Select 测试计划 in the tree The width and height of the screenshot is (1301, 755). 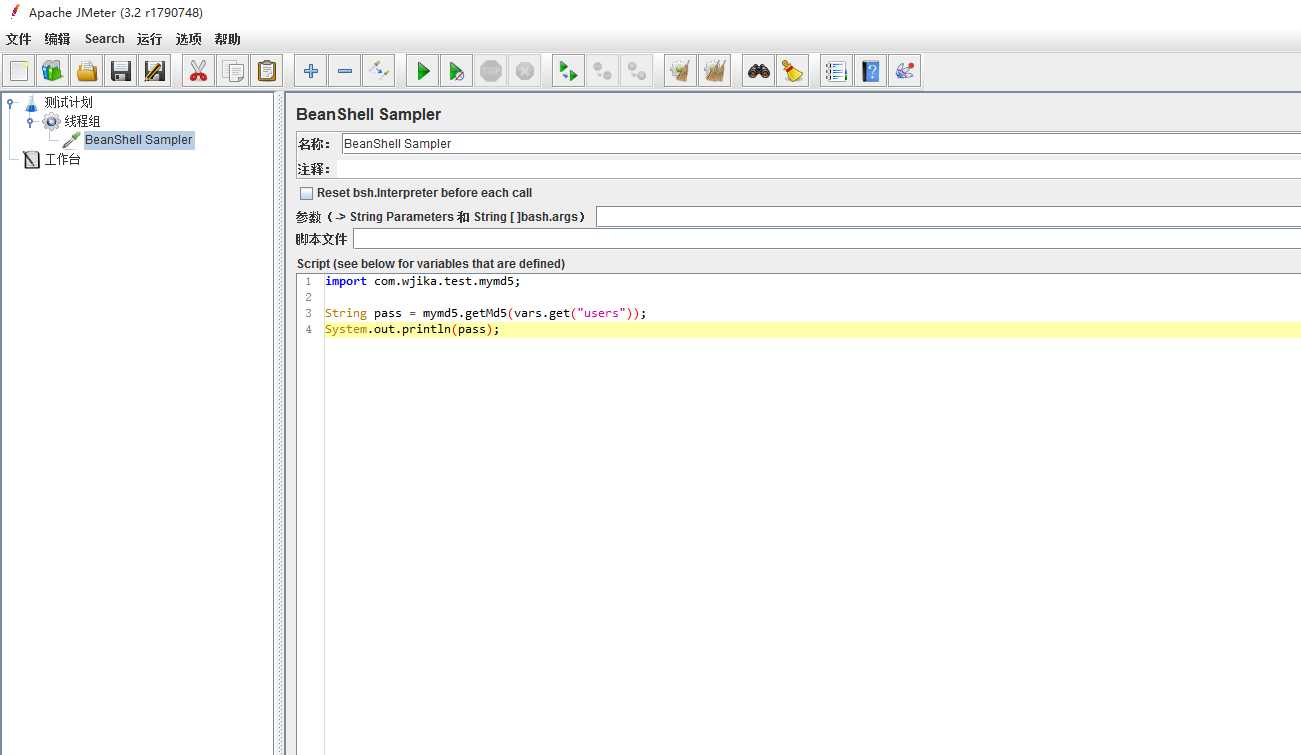click(x=68, y=102)
